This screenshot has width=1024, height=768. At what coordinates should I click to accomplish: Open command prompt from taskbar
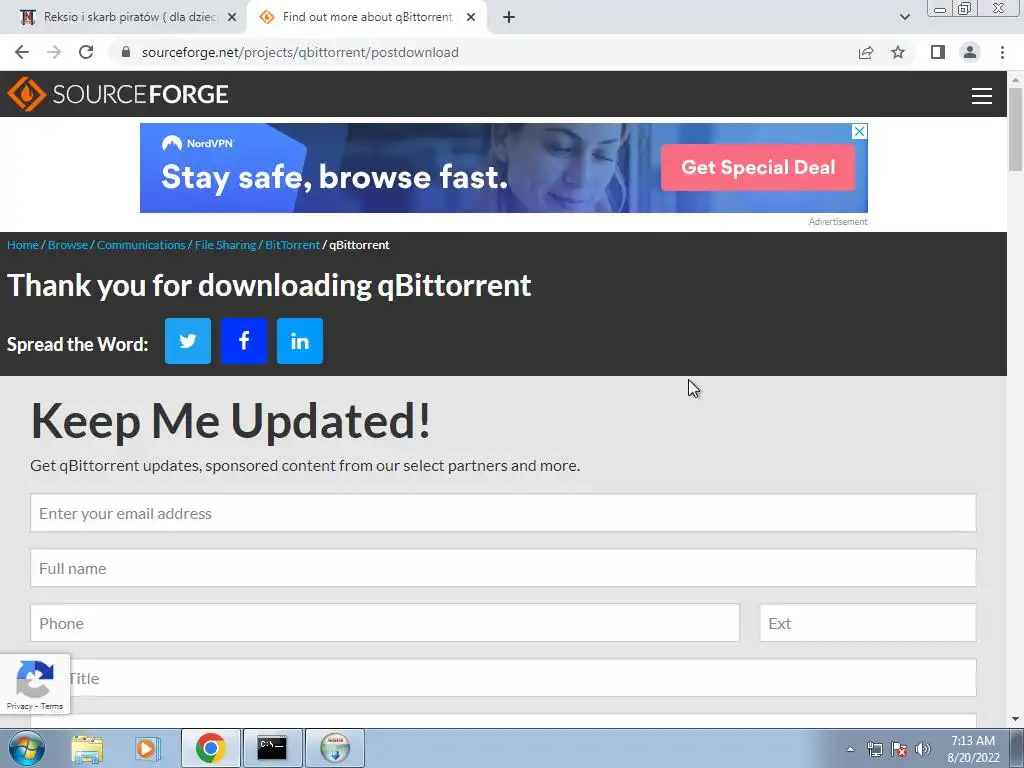(272, 748)
